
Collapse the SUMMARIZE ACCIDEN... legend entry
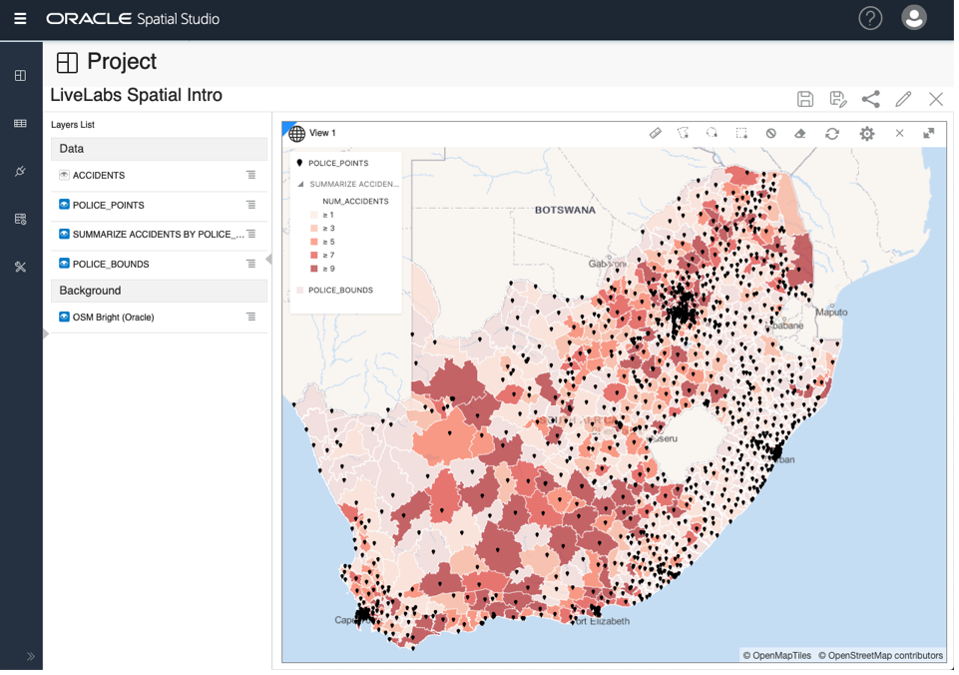pos(300,184)
